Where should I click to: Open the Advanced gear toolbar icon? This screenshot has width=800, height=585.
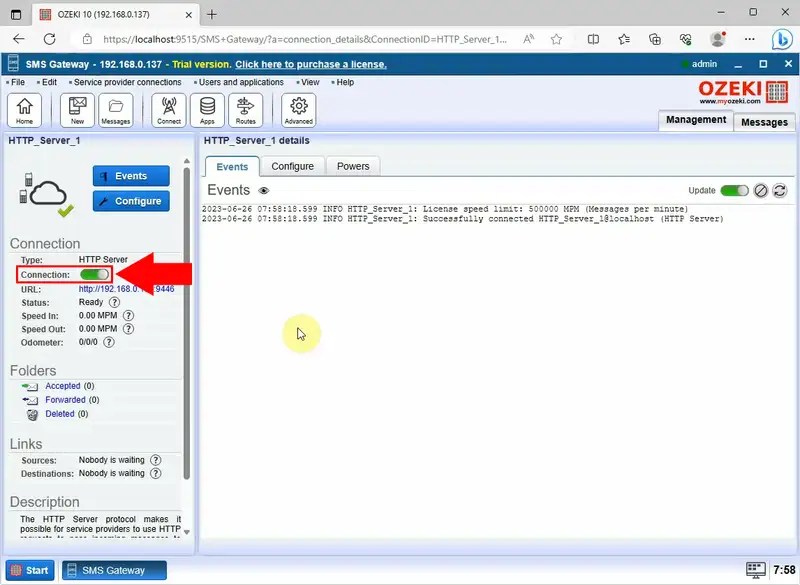(x=298, y=110)
